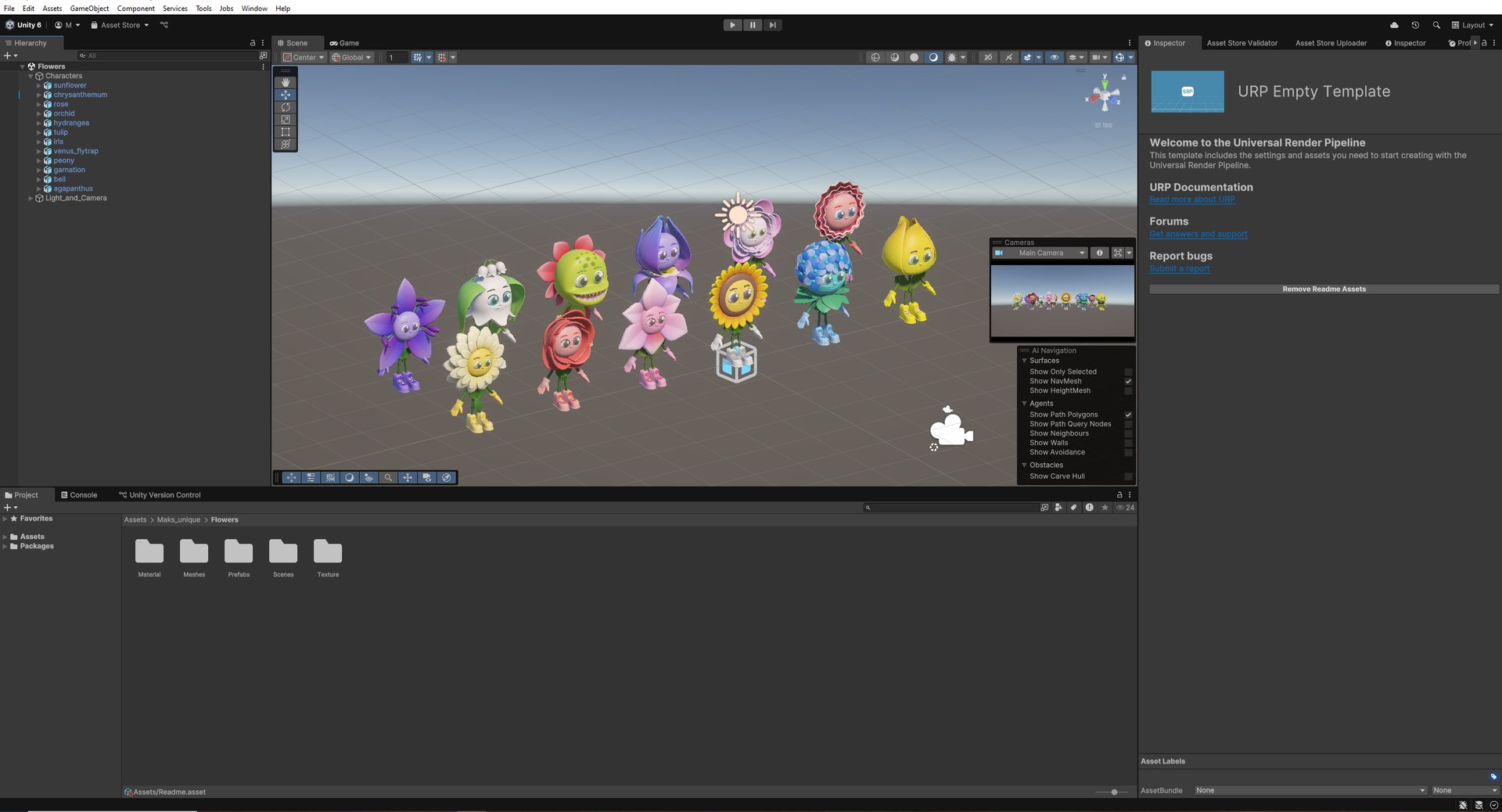Image resolution: width=1502 pixels, height=812 pixels.
Task: Click the scene orientation gizmo
Action: [1104, 95]
